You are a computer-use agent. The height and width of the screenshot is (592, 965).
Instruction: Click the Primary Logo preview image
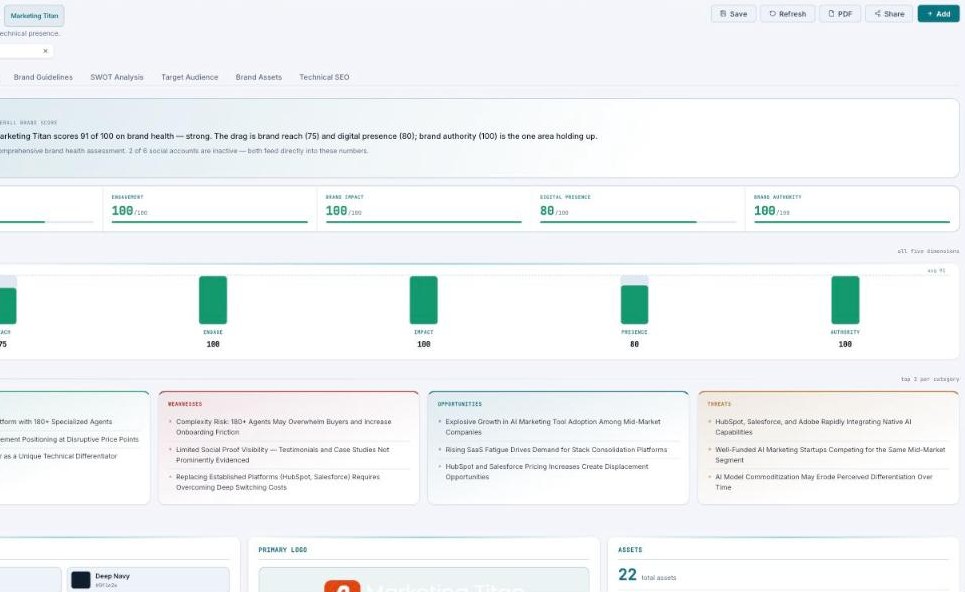tap(423, 580)
